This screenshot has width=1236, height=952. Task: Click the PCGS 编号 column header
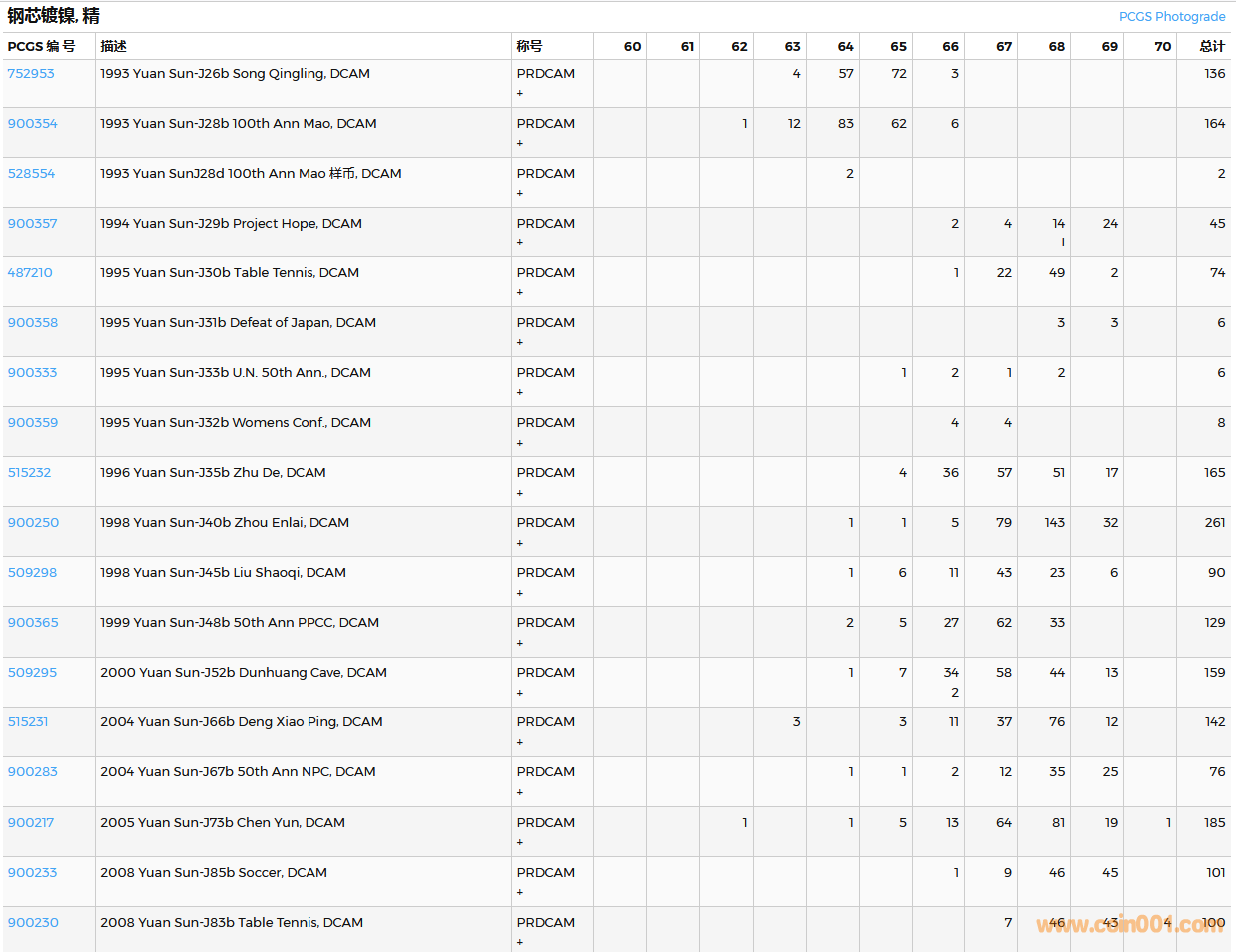tap(41, 46)
